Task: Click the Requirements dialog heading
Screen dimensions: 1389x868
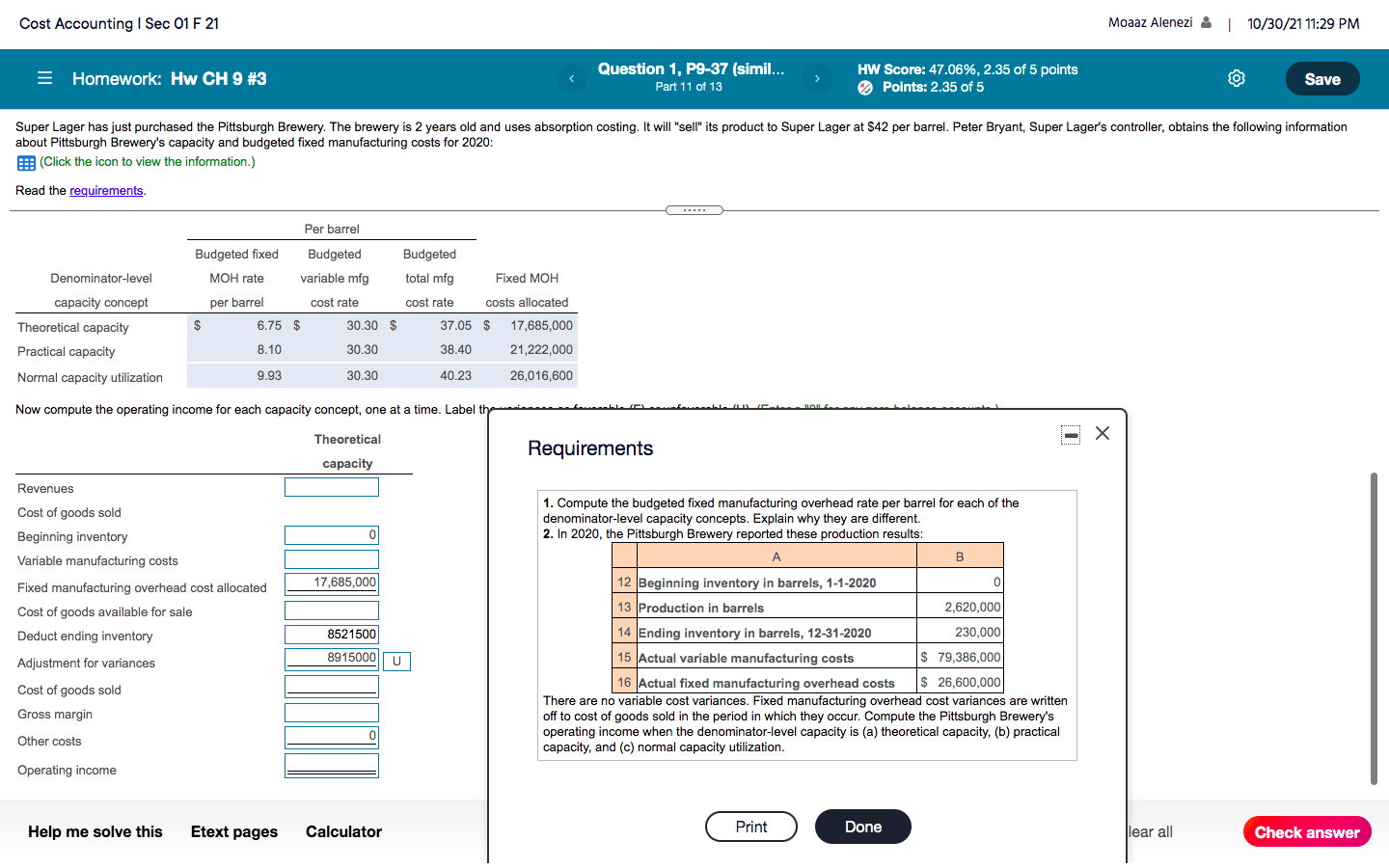Action: click(x=590, y=448)
